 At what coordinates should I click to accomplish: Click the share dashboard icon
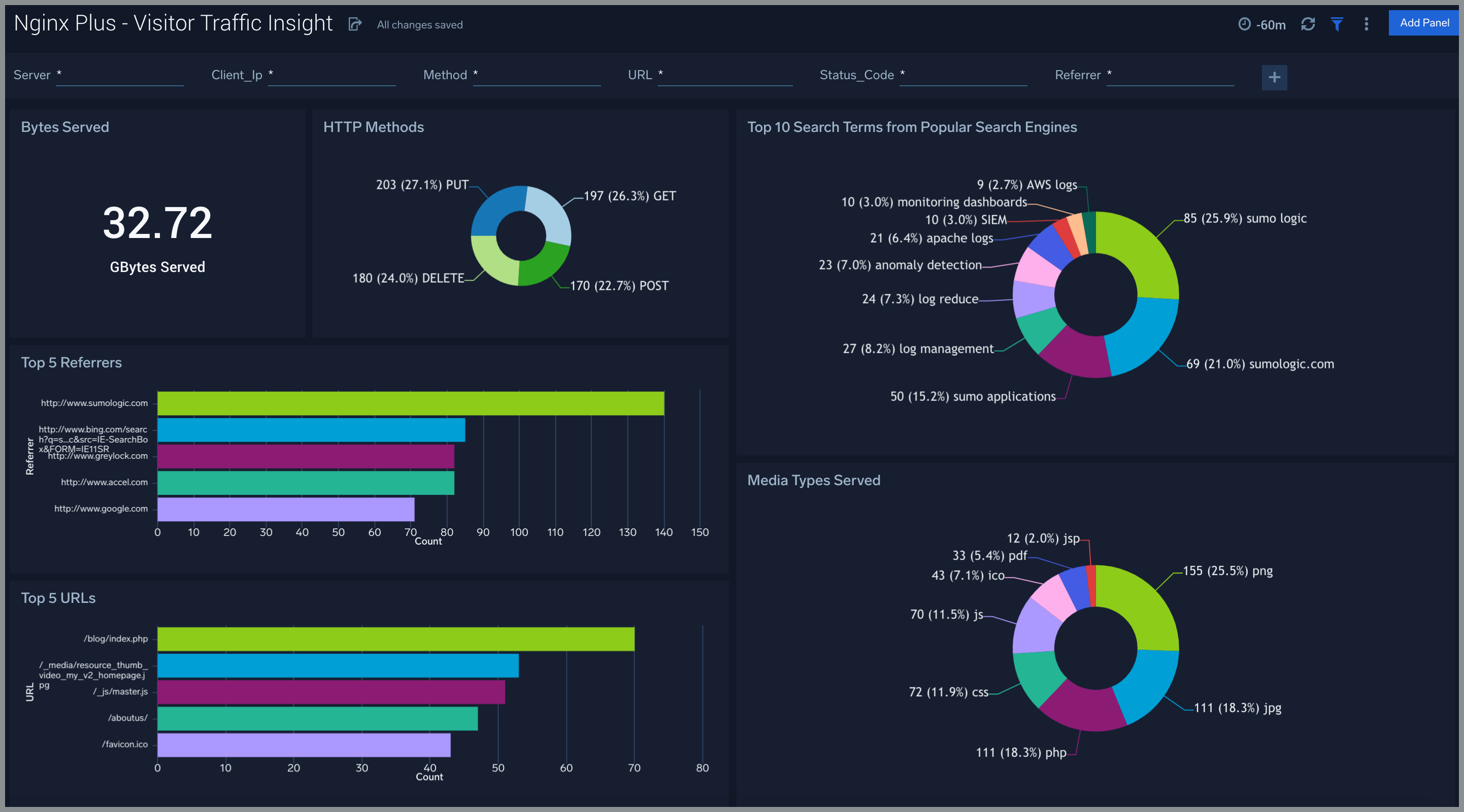point(355,24)
